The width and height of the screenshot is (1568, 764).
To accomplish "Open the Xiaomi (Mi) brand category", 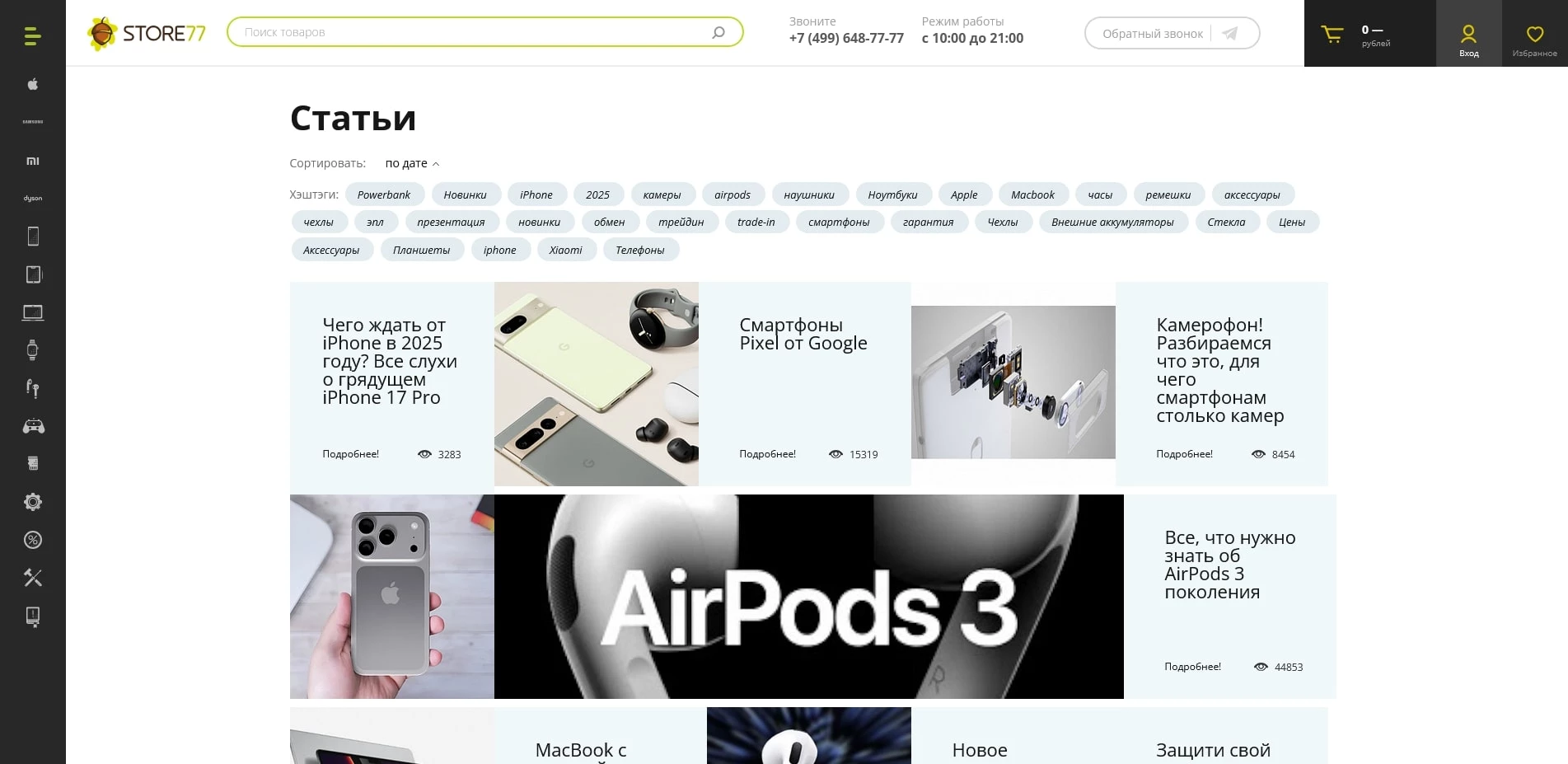I will [32, 161].
